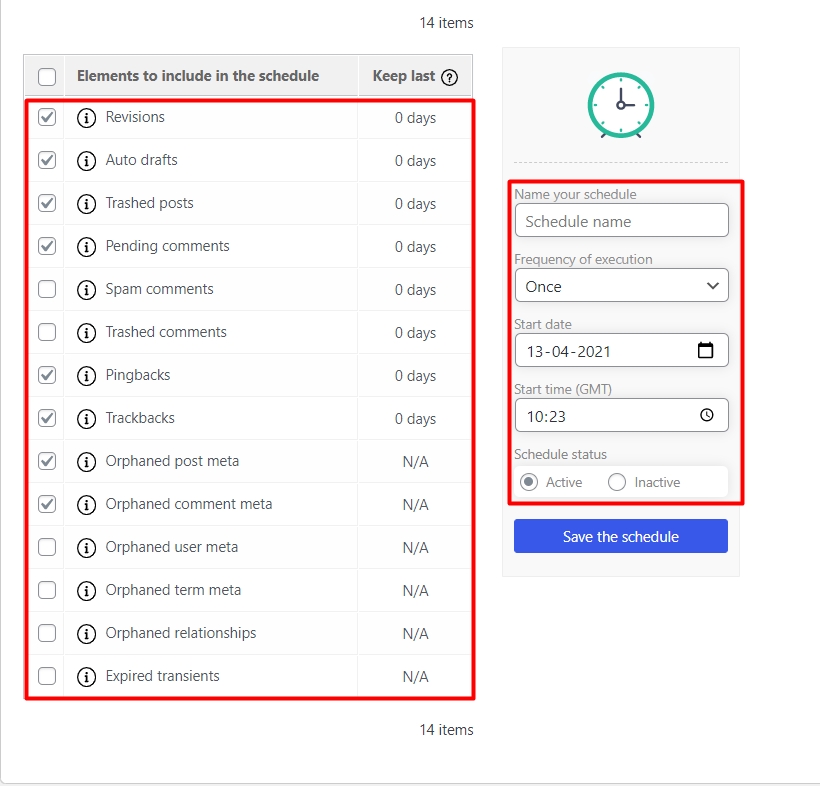Check the Orphaned term meta checkbox

point(47,590)
